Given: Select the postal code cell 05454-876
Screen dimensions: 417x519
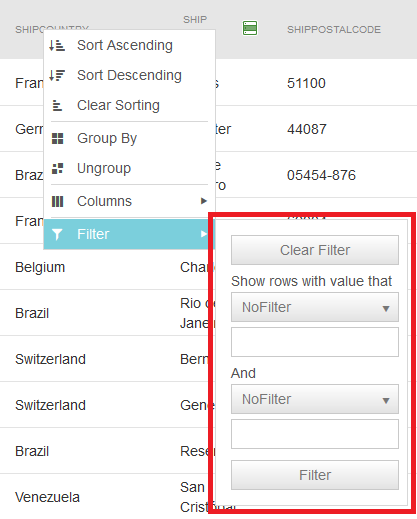Looking at the screenshot, I should 321,175.
